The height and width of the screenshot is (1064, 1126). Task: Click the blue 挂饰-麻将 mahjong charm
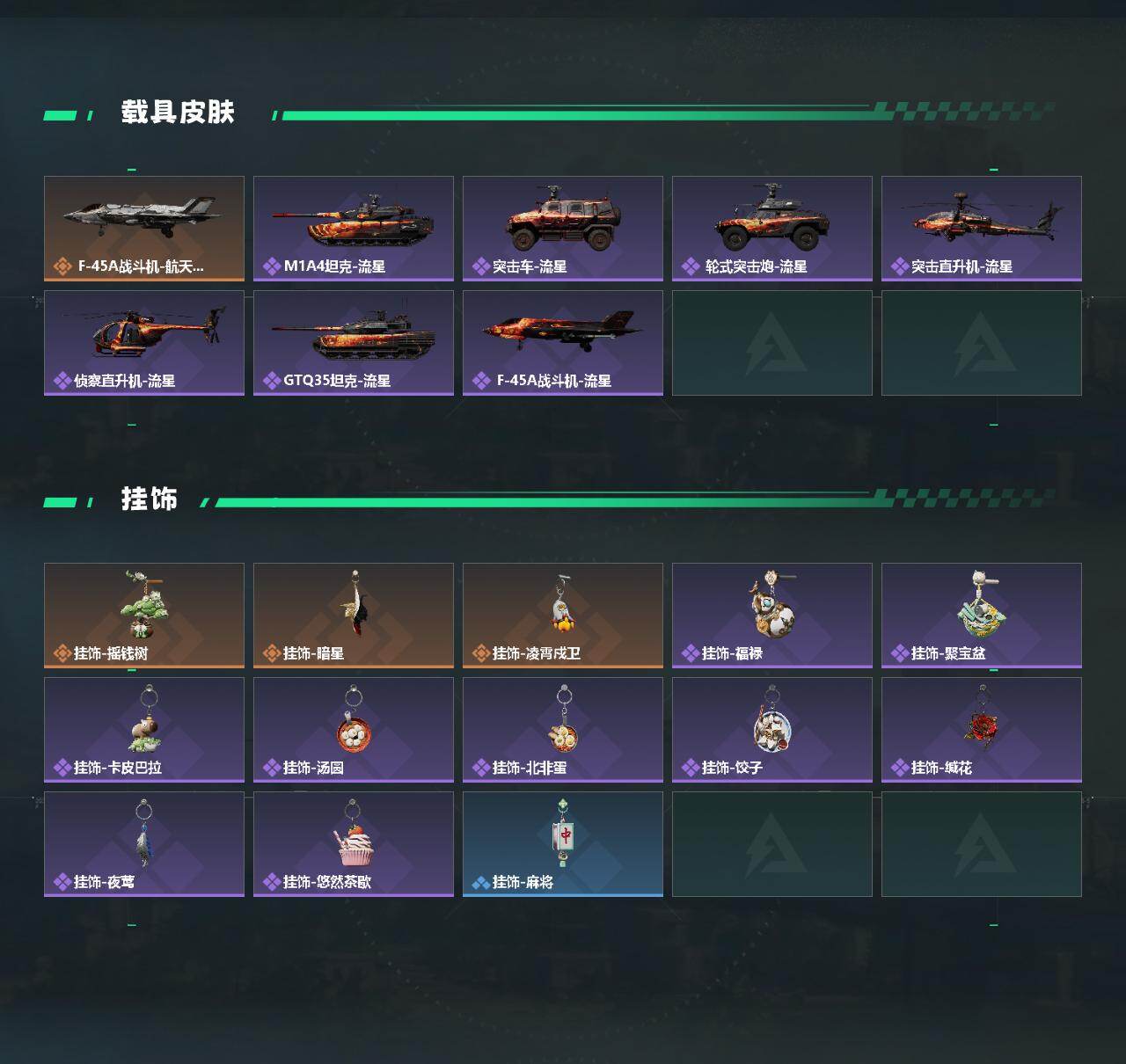tap(563, 844)
